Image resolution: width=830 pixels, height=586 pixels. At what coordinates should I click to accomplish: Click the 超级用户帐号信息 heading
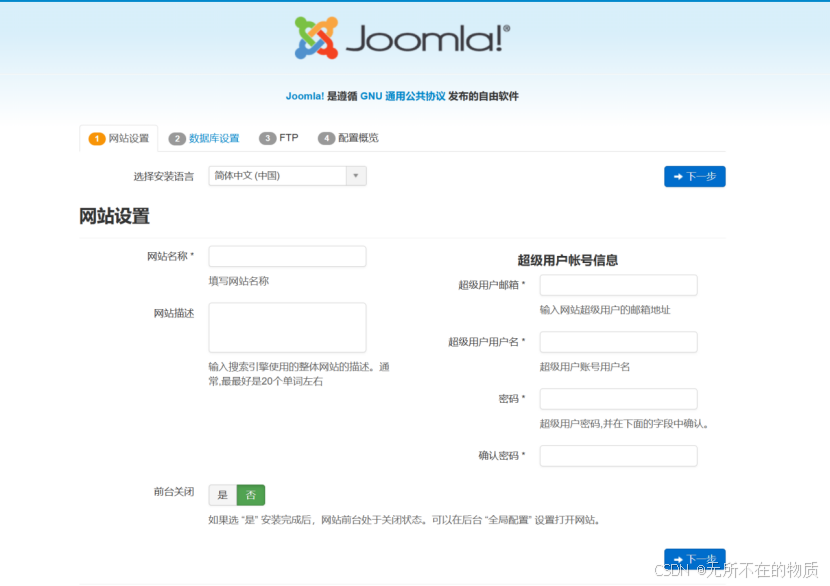click(x=567, y=260)
